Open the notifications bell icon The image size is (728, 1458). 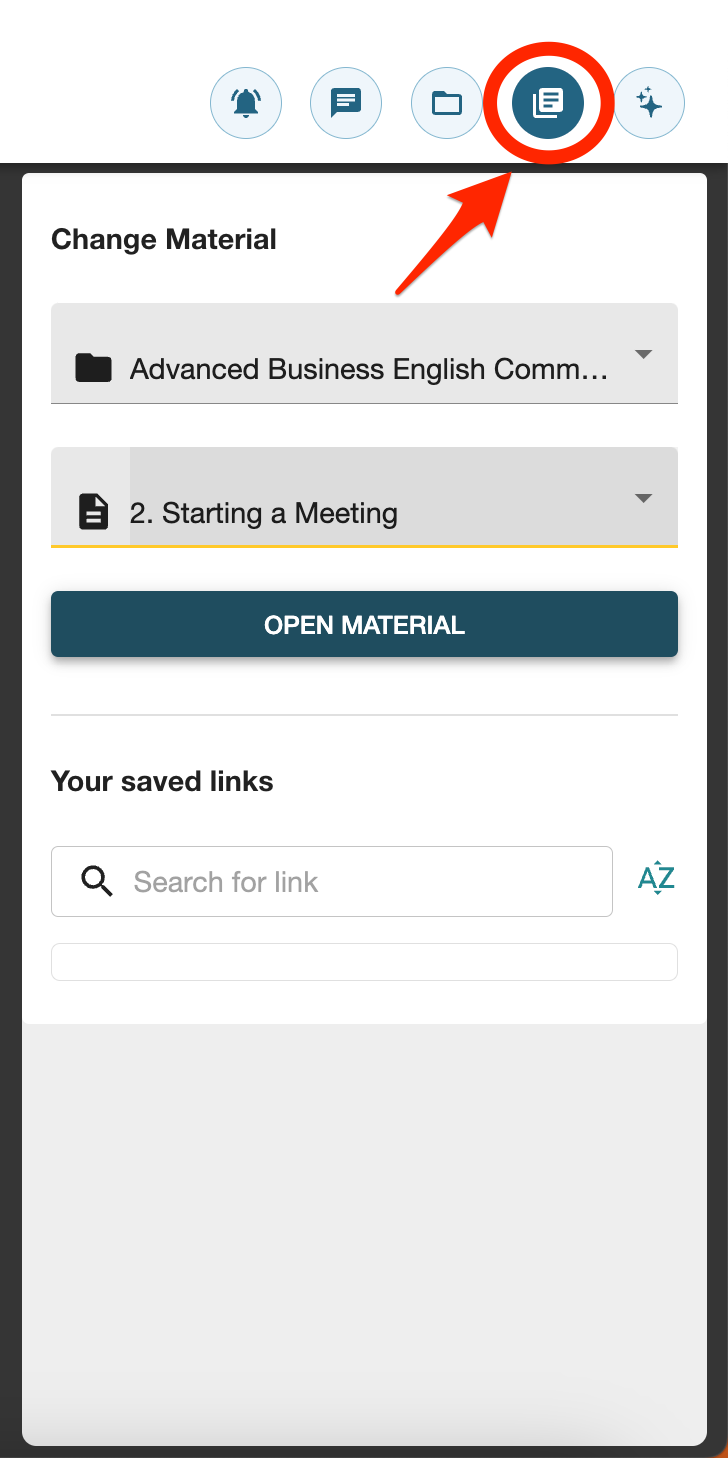[246, 102]
